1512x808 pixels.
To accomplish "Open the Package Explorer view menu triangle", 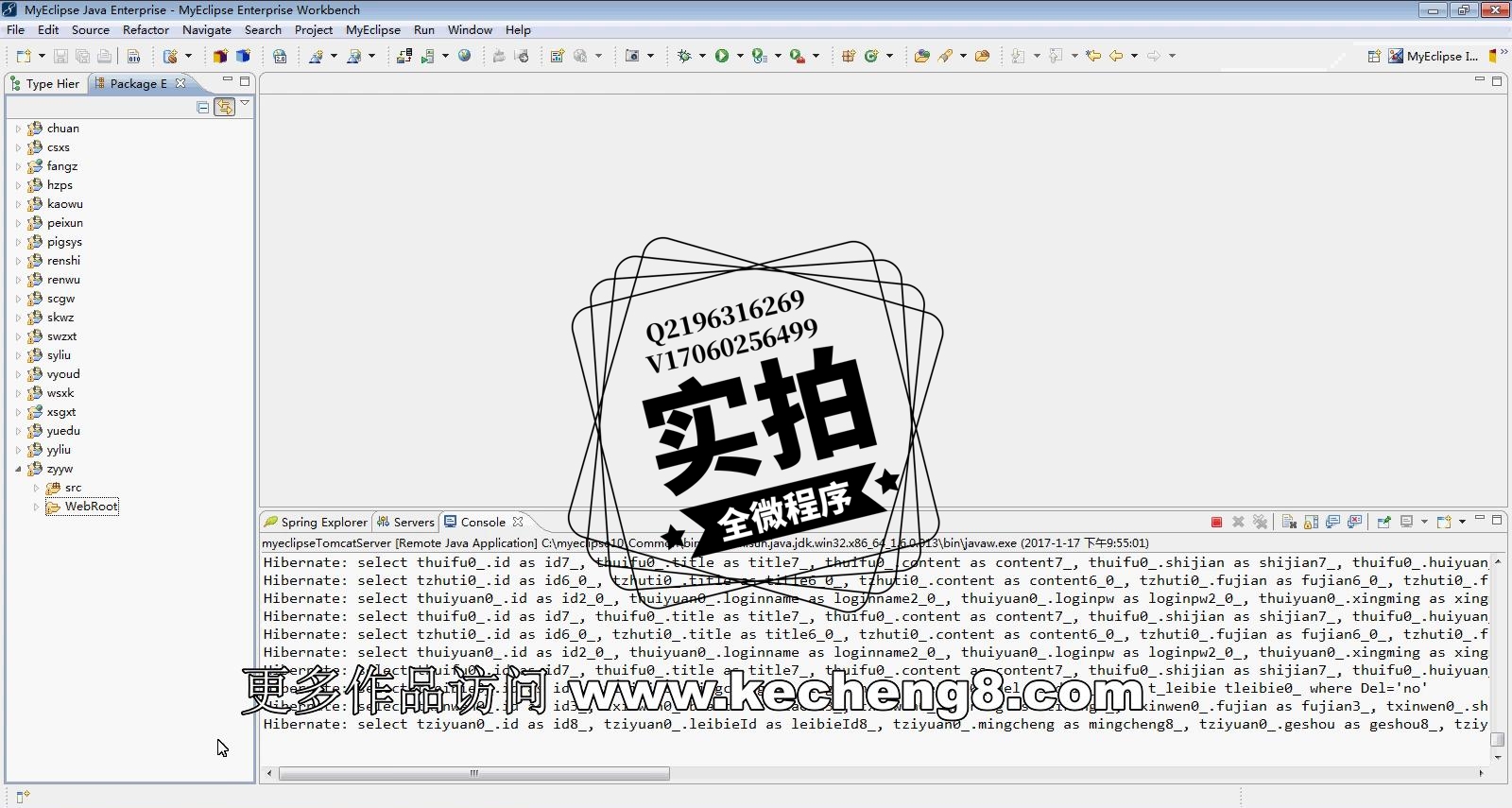I will (x=245, y=103).
